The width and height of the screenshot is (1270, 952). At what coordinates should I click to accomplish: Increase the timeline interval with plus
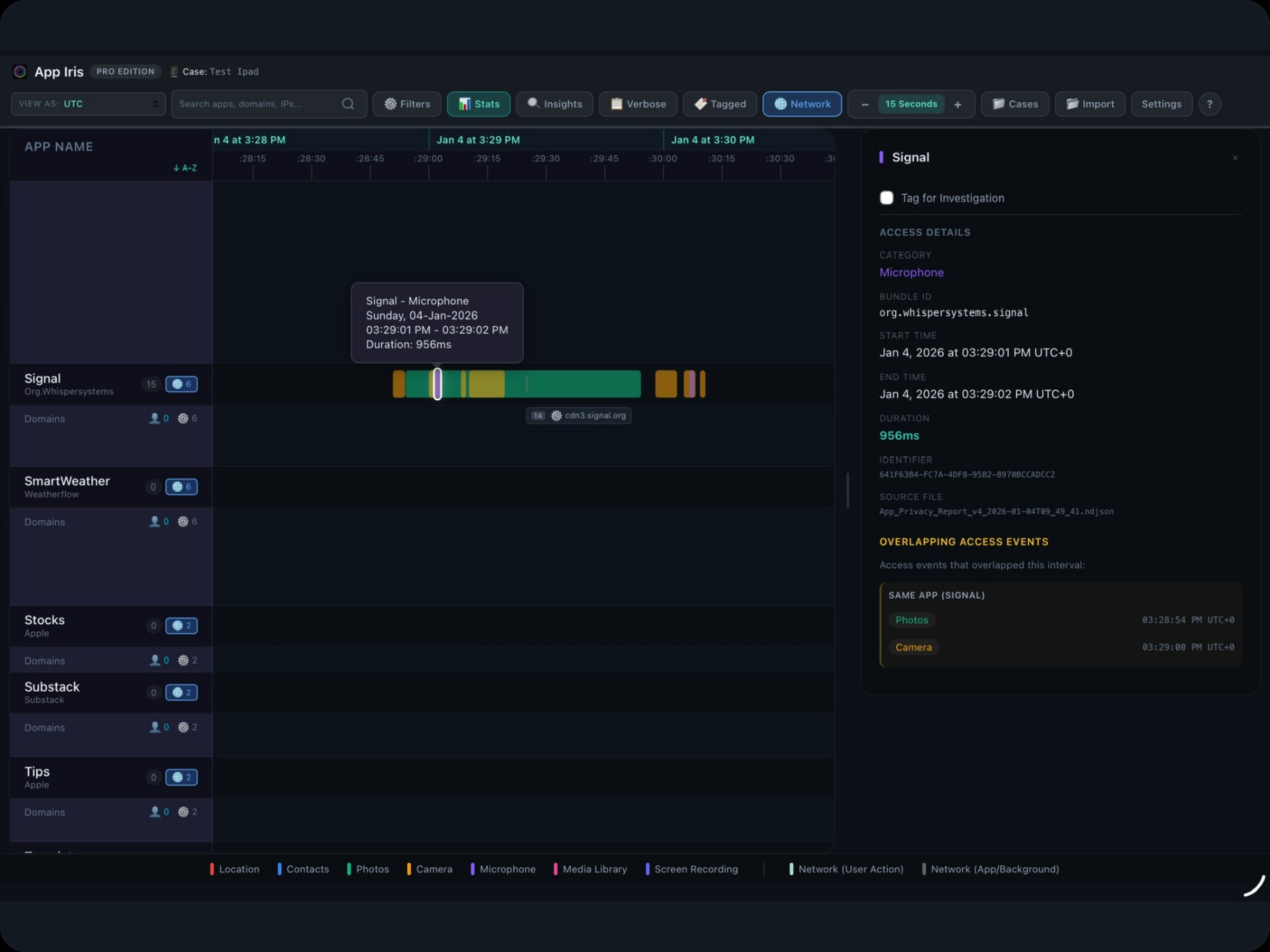[x=958, y=105]
